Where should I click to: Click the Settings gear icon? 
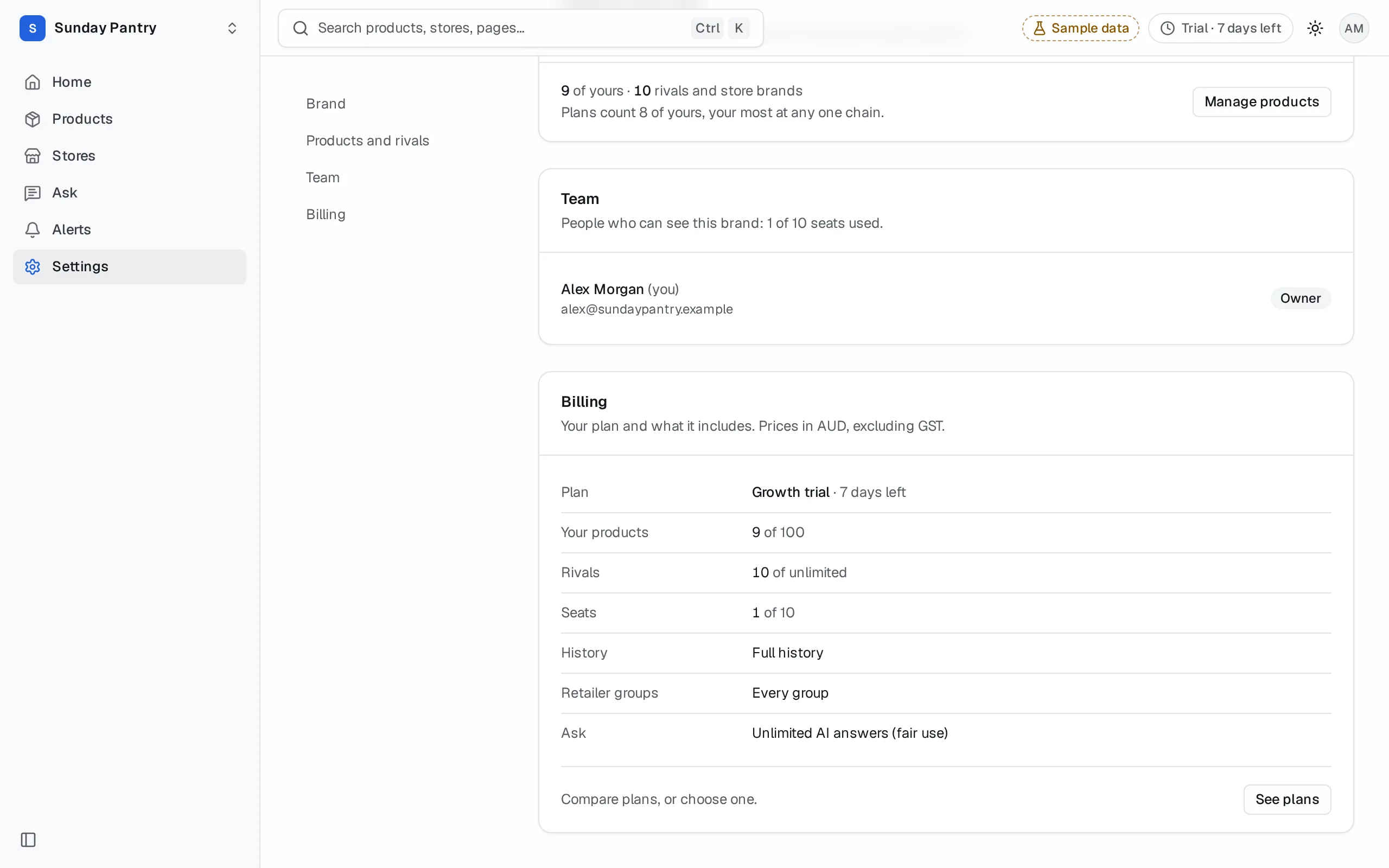point(33,266)
